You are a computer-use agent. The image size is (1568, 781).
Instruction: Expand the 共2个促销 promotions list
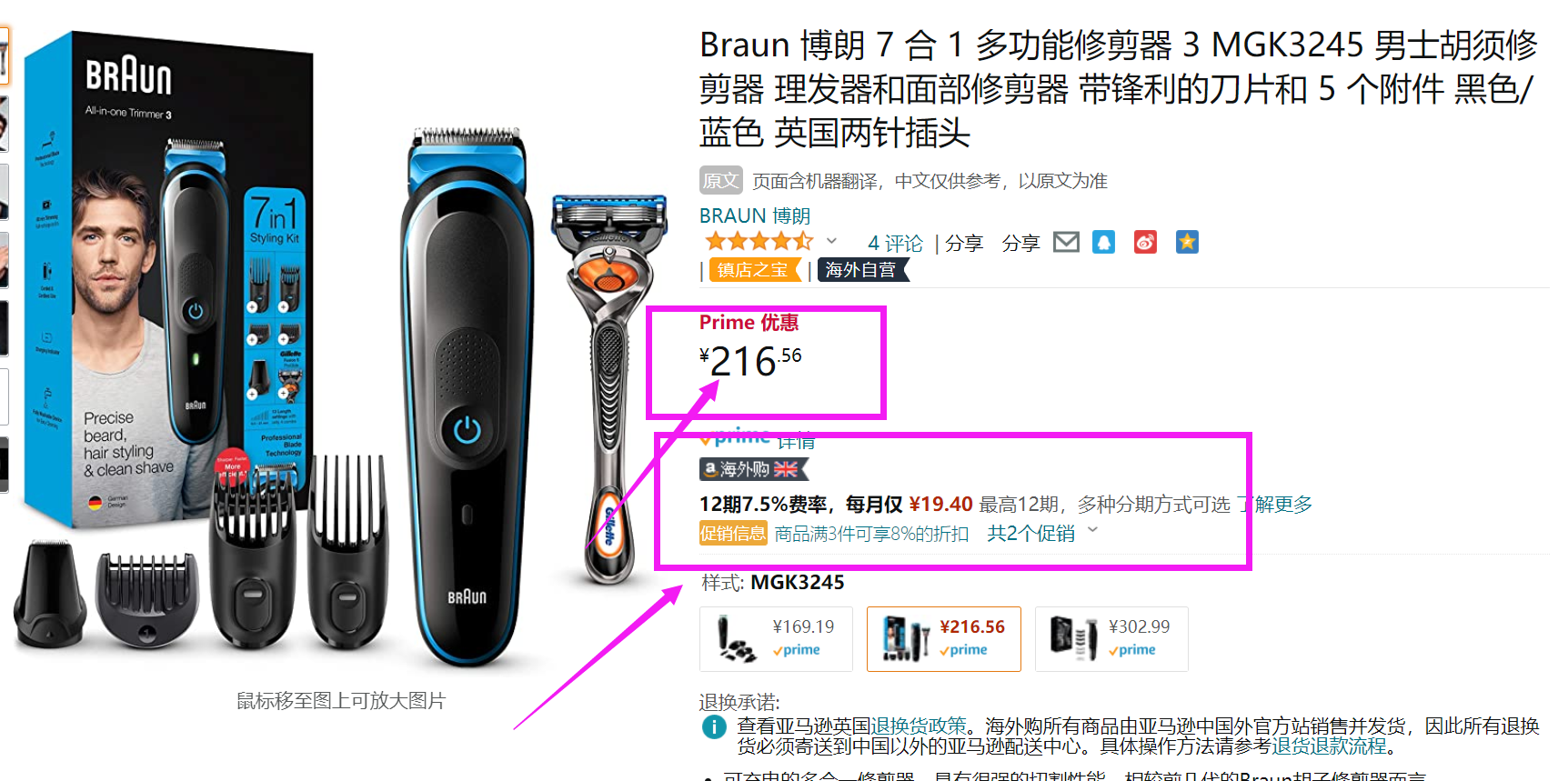coord(1042,534)
